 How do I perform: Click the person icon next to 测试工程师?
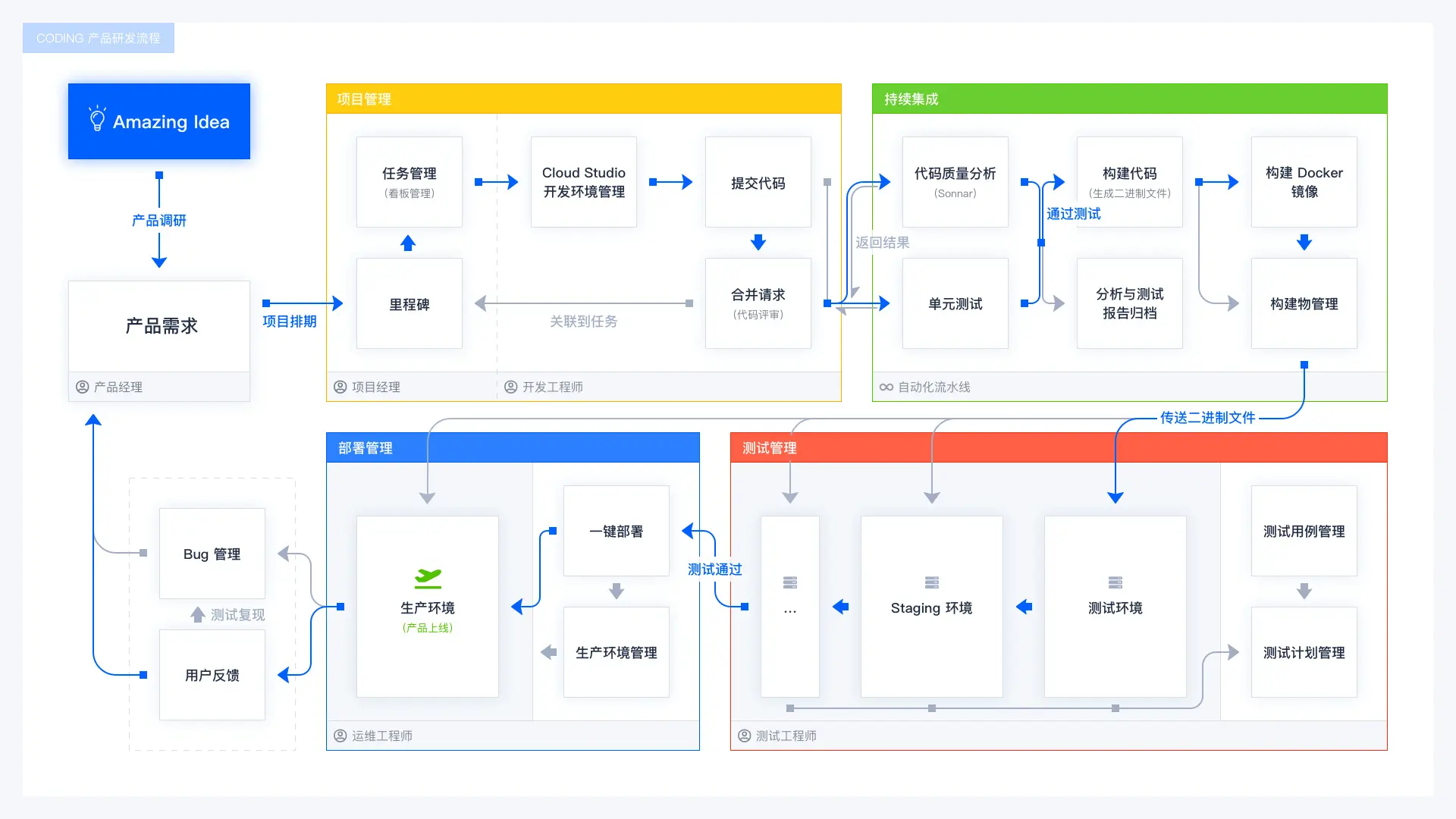click(x=743, y=736)
